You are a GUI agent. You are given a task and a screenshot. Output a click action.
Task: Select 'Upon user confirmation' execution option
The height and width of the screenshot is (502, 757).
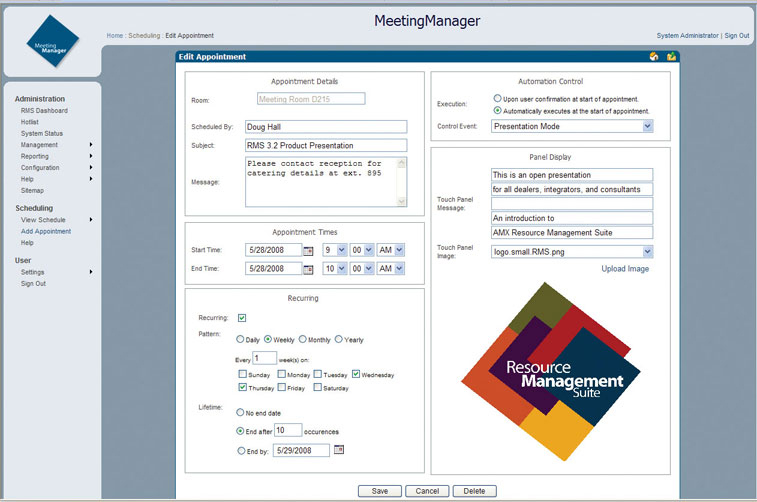pyautogui.click(x=498, y=98)
